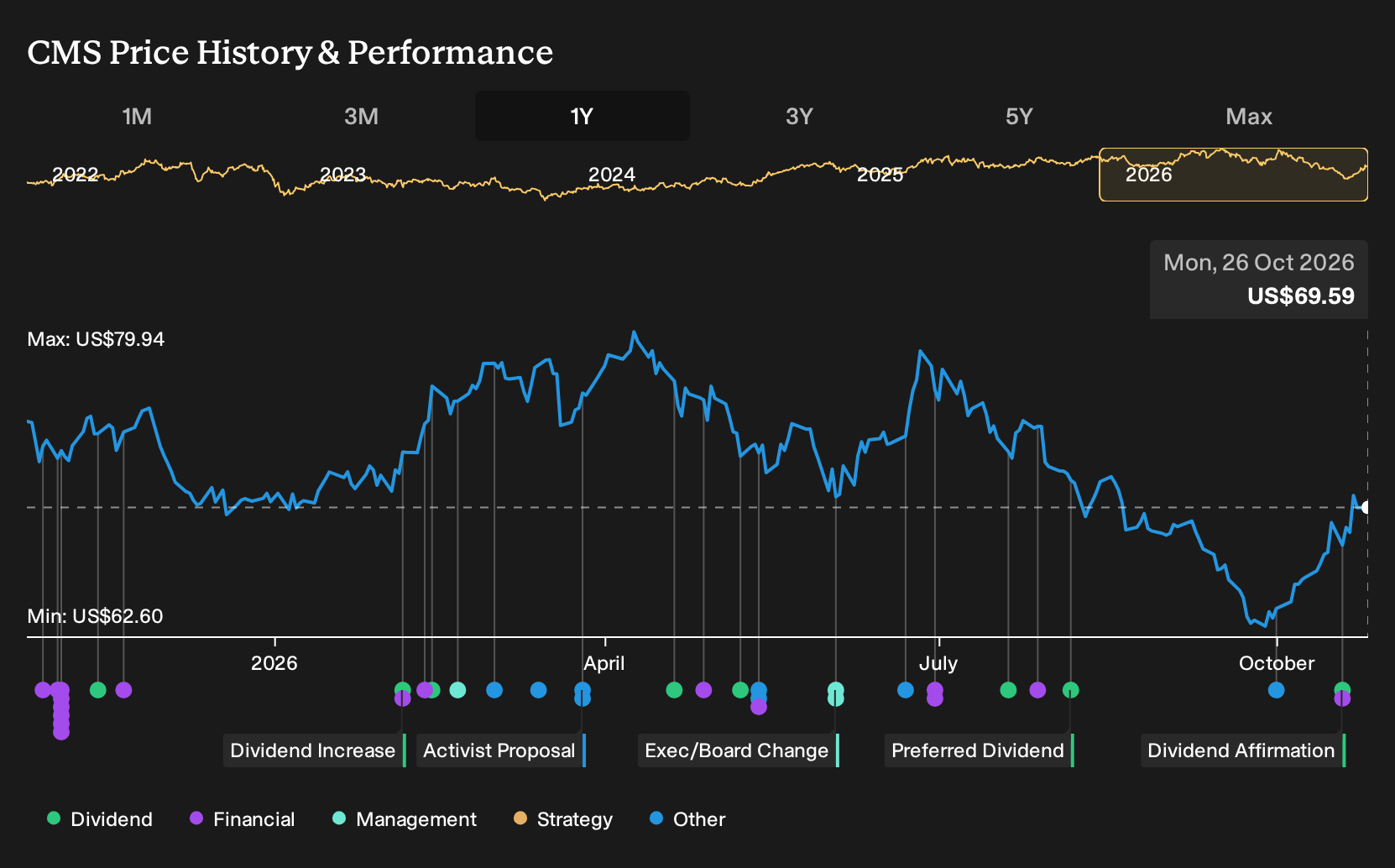1395x868 pixels.
Task: Click the green dot above Dividend Affirmation label
Action: coord(1342,689)
